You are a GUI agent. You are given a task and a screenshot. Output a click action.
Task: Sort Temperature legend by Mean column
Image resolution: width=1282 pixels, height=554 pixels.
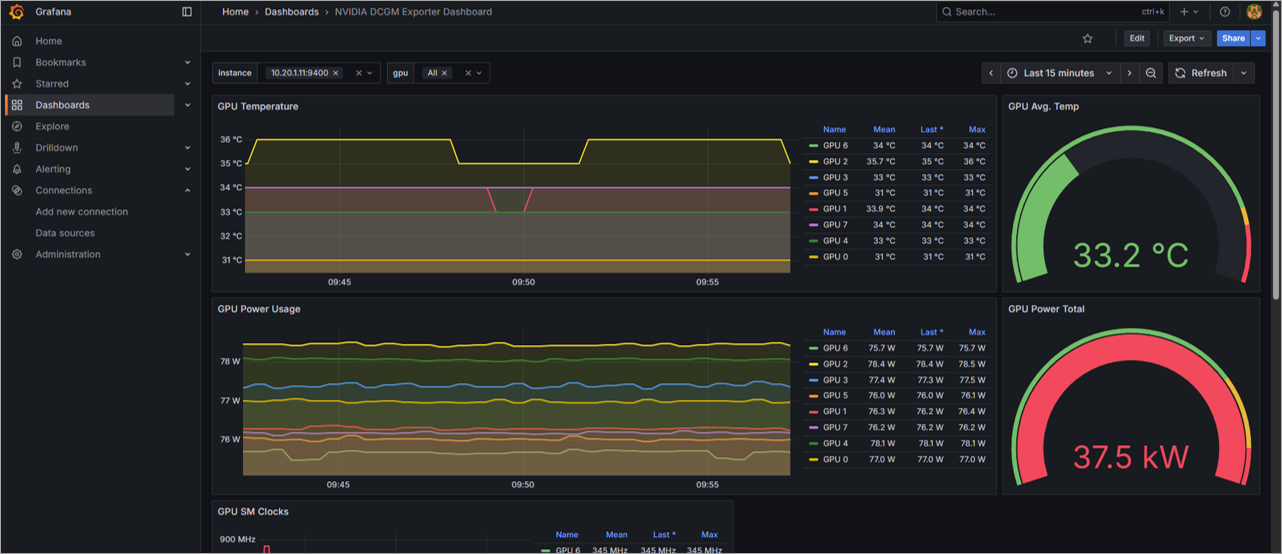[884, 130]
